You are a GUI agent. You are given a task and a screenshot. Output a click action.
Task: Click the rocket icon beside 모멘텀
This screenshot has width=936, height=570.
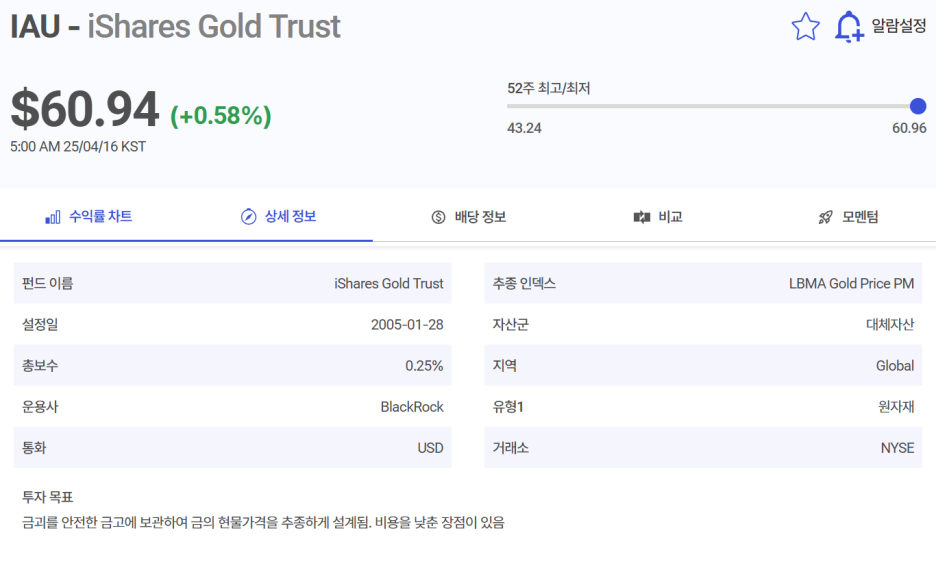(x=826, y=217)
